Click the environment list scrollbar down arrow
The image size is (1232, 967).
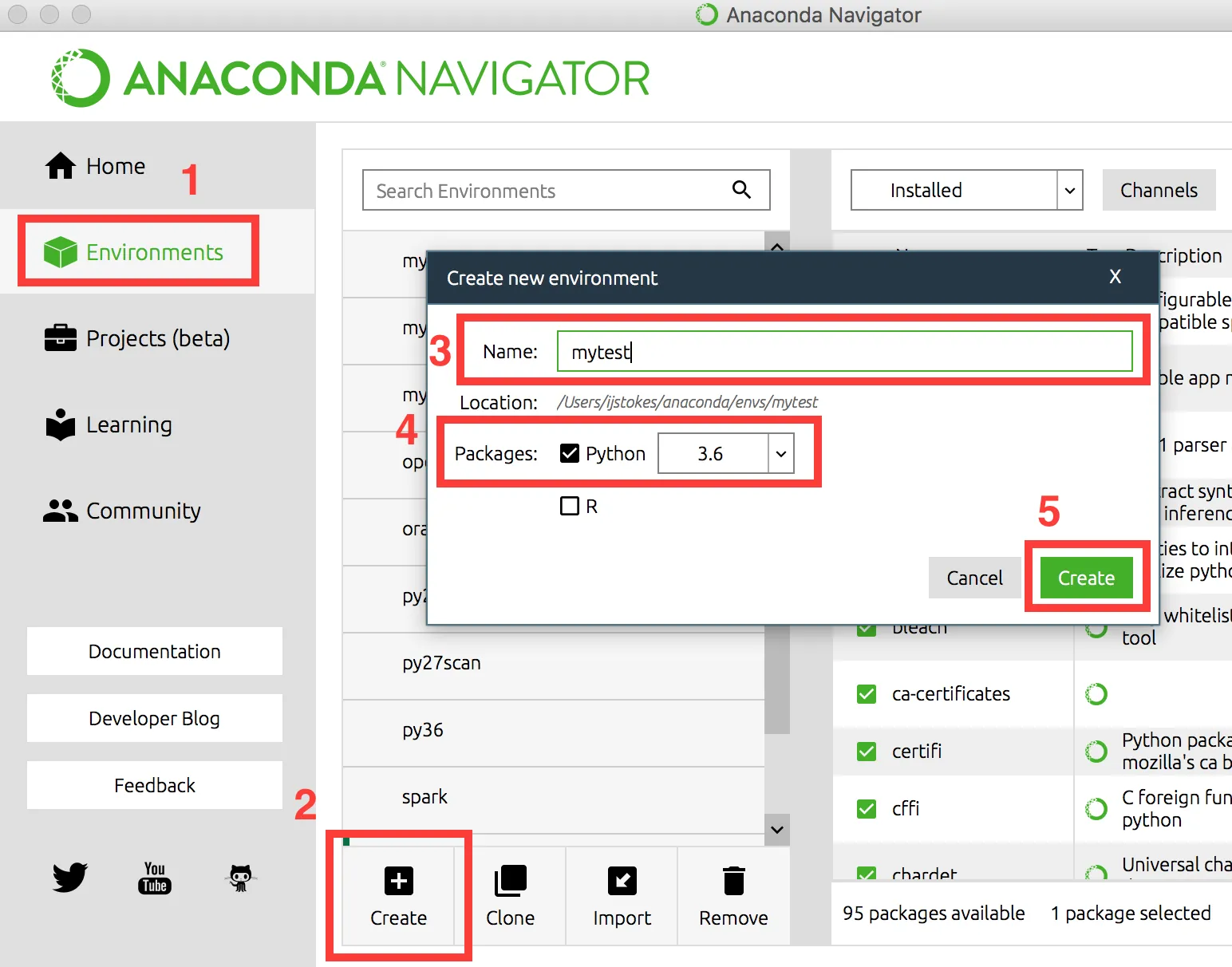tap(777, 830)
